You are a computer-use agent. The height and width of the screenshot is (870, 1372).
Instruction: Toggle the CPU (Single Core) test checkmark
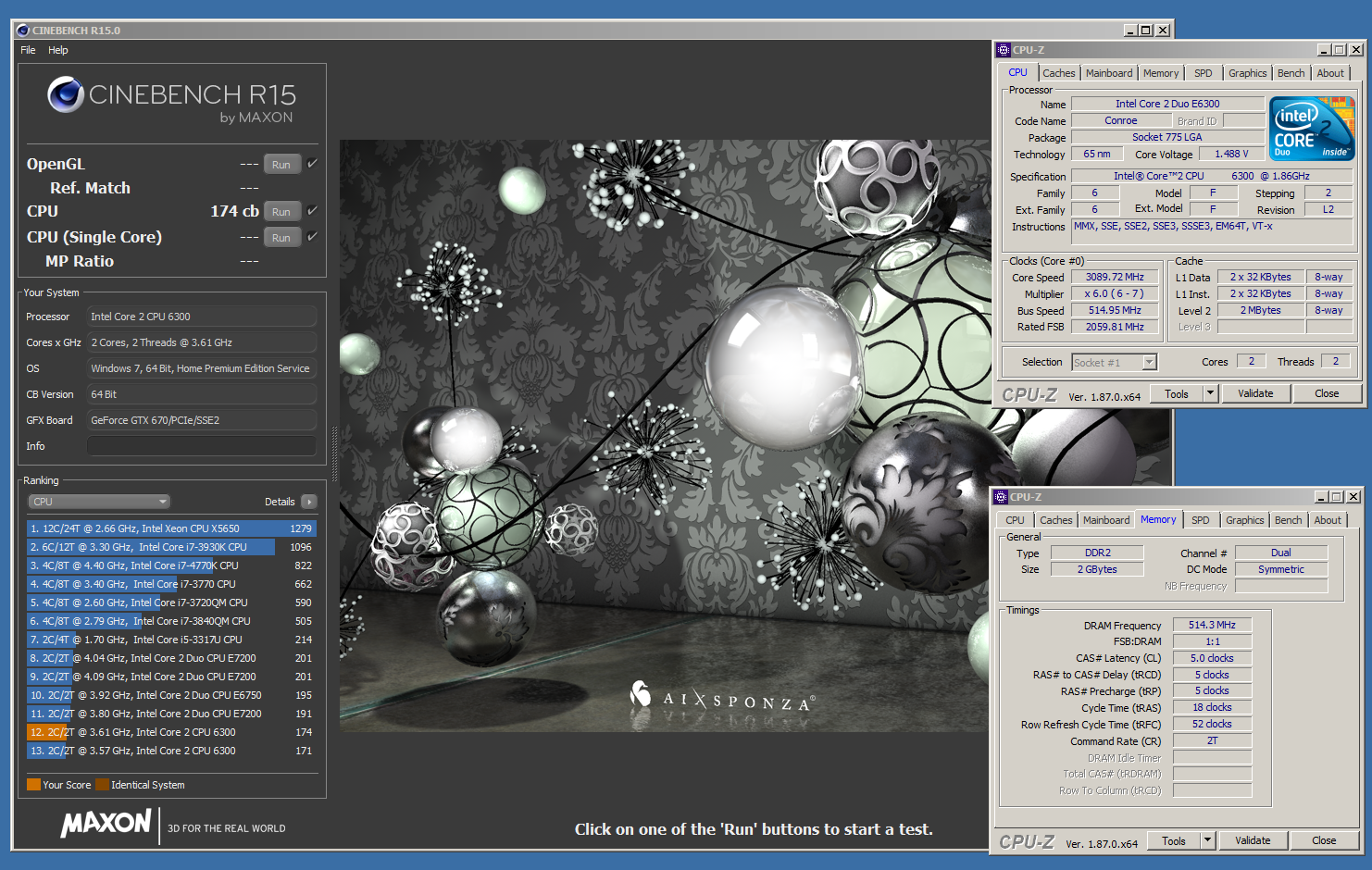point(313,237)
